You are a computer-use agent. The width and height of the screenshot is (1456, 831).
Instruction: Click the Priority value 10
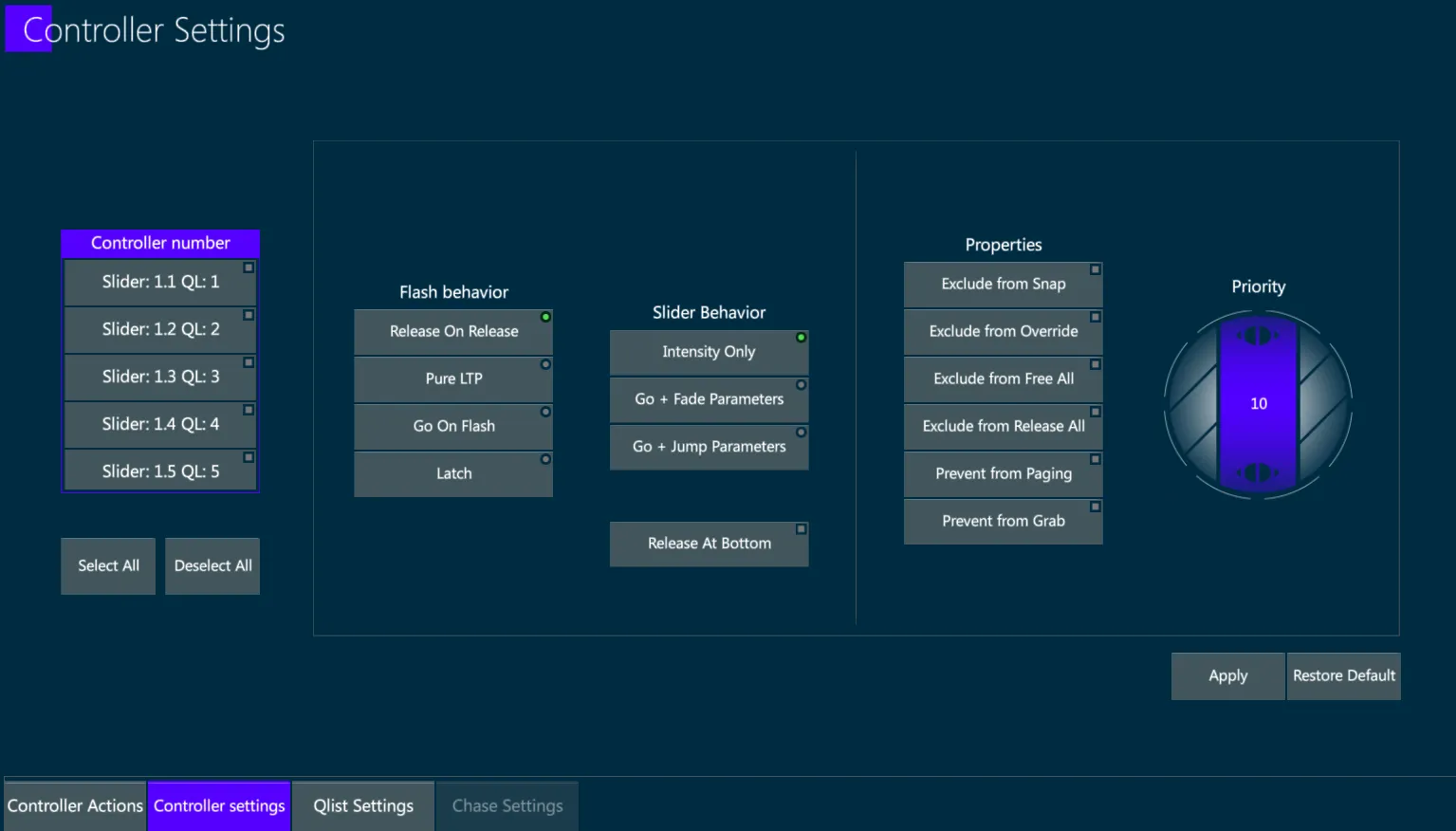(x=1259, y=404)
